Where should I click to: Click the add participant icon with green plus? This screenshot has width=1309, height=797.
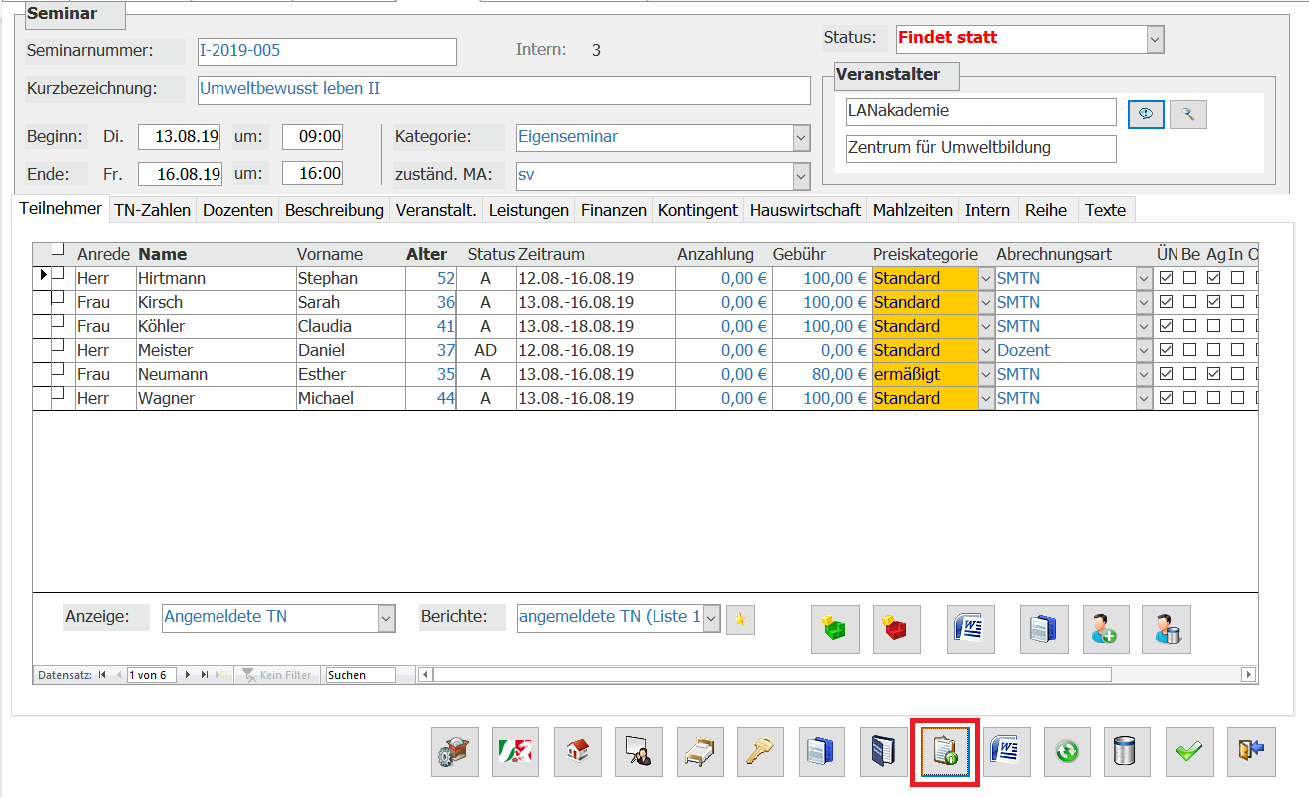pos(1105,629)
